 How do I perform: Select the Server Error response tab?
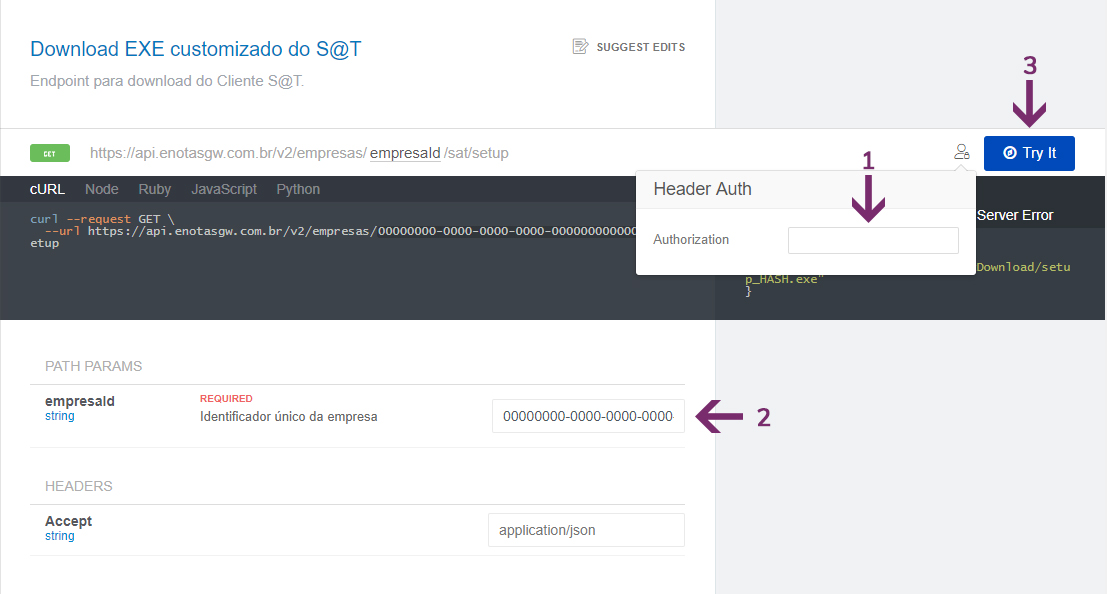(1017, 214)
